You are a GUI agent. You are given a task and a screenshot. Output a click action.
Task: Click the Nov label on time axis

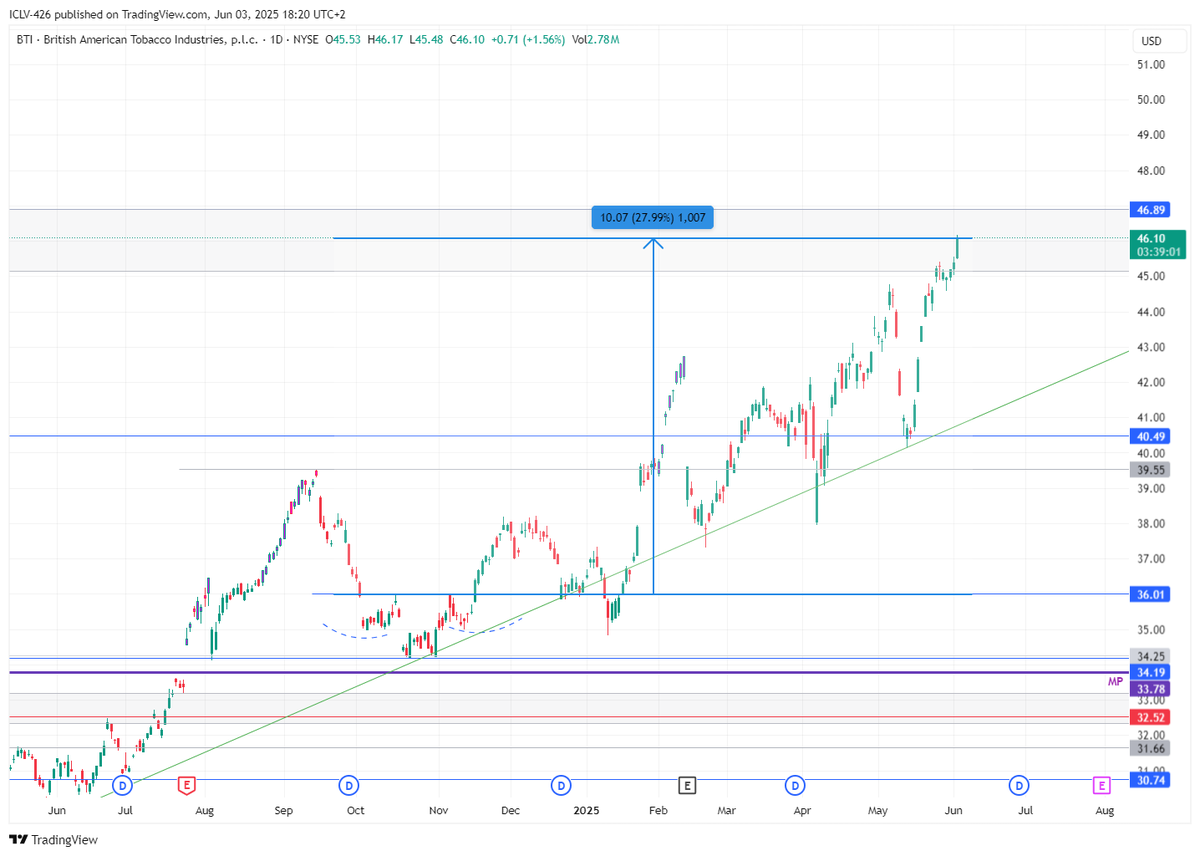point(438,811)
